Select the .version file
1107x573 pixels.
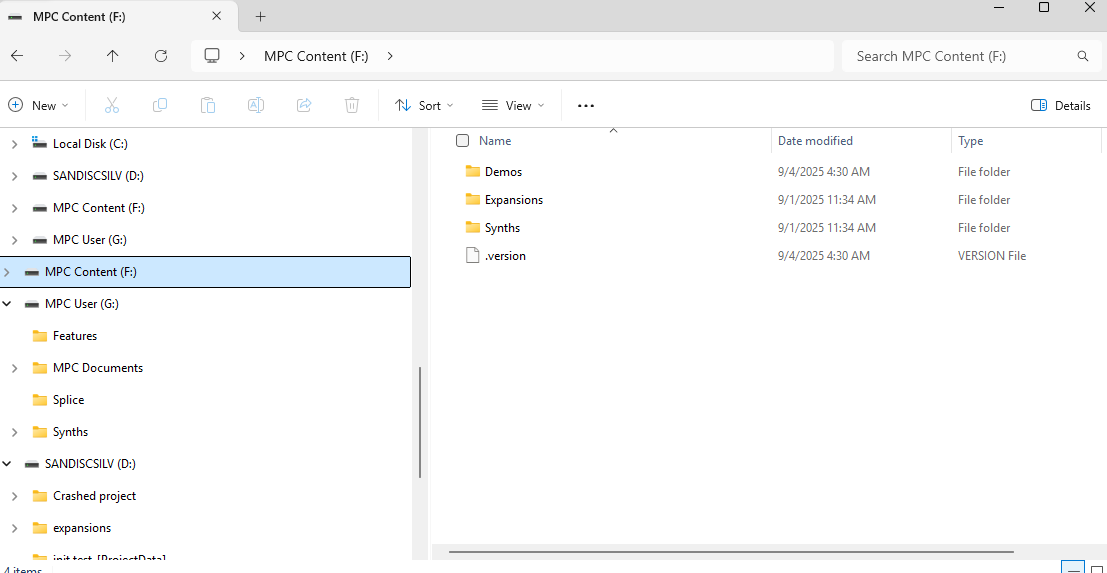505,256
